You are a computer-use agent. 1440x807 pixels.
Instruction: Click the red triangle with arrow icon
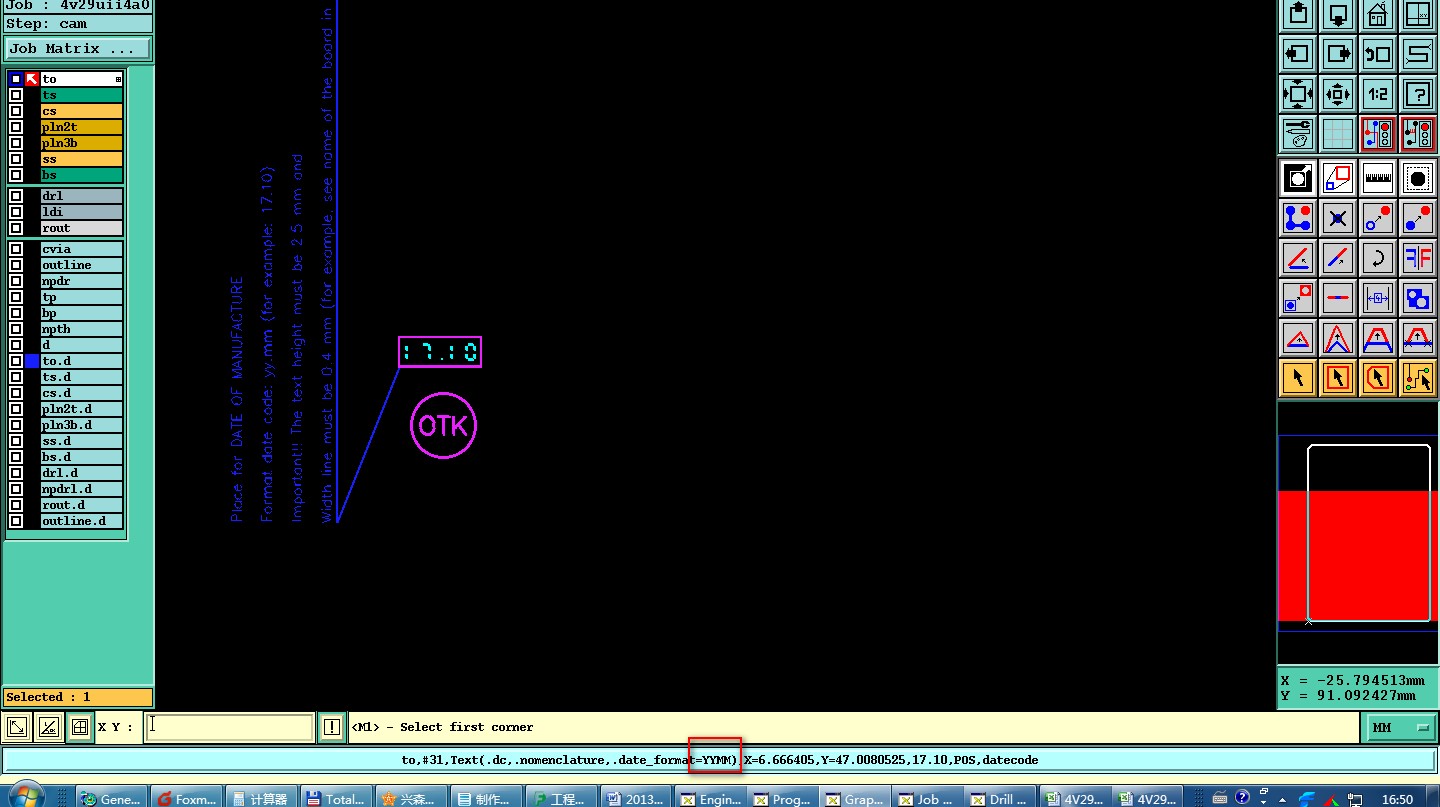(1298, 338)
